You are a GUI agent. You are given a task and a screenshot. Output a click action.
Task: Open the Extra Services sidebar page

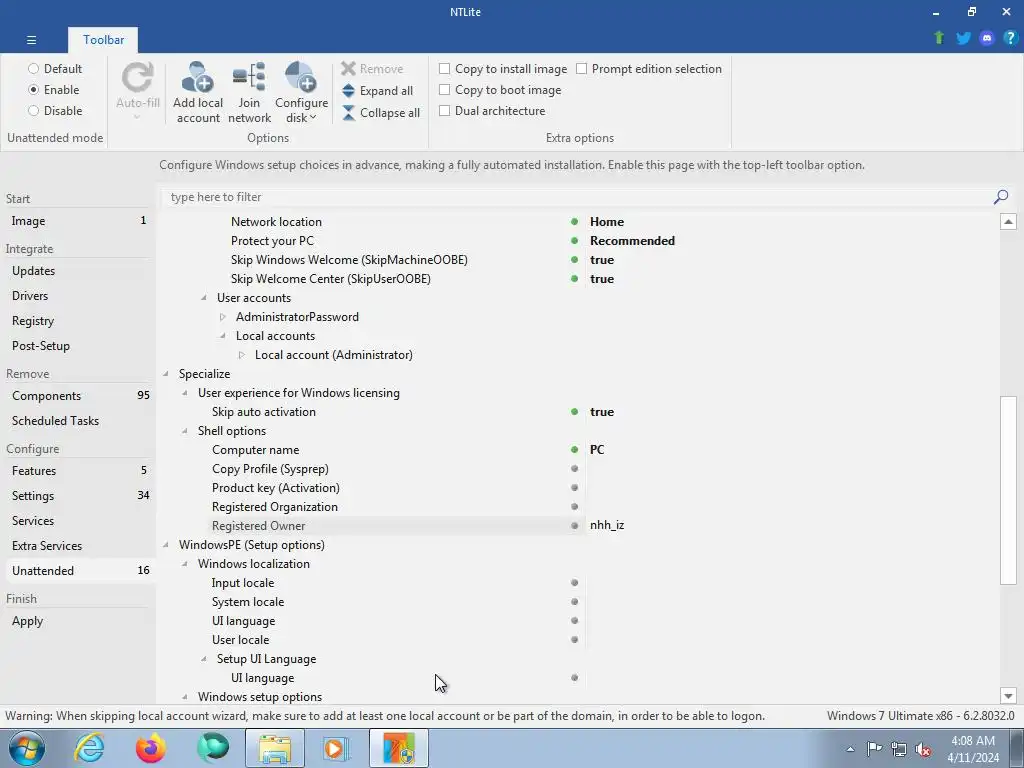(x=78, y=545)
